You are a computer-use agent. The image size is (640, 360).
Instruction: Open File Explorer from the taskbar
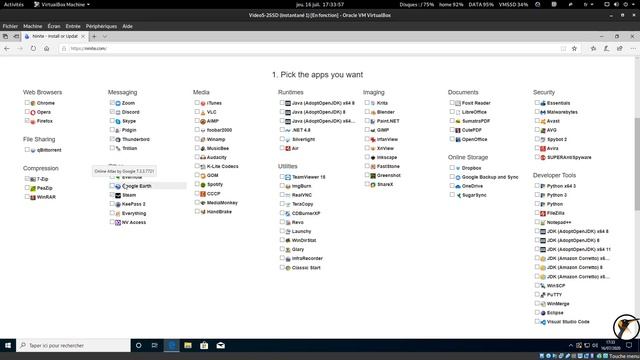tap(188, 345)
